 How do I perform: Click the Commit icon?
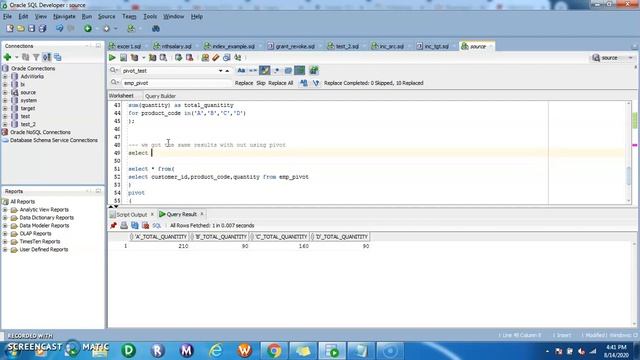click(178, 58)
